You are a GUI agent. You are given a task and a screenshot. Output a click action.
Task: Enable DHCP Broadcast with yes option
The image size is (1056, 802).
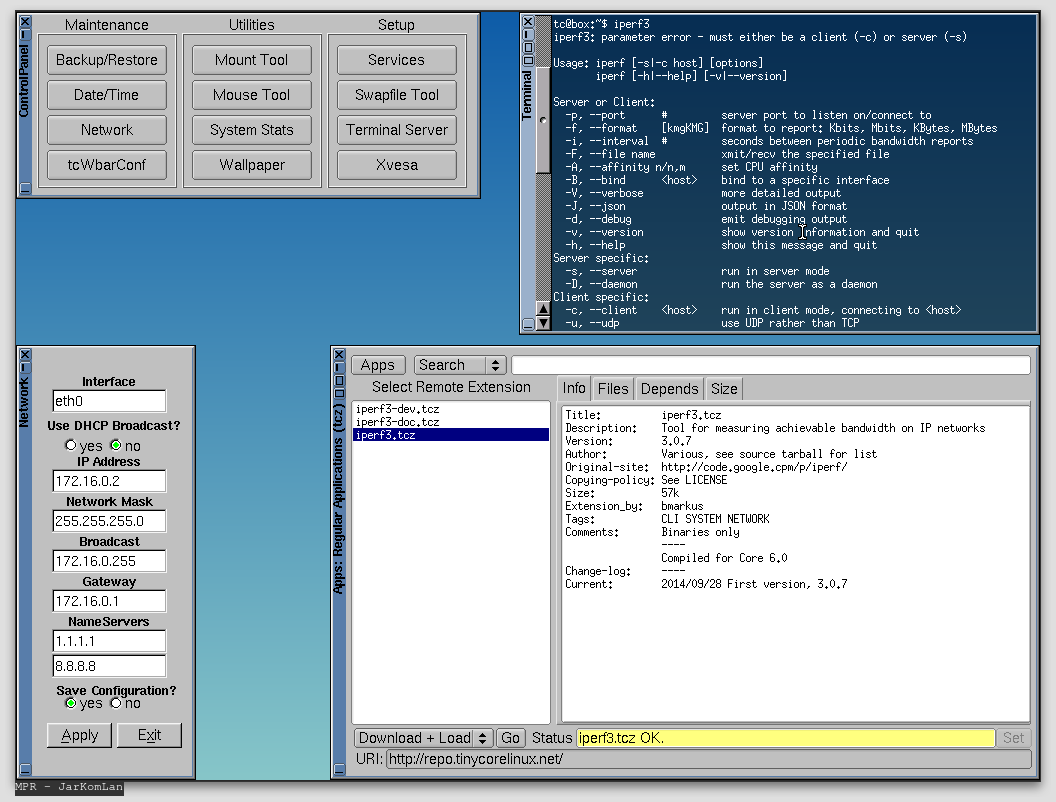click(x=70, y=445)
